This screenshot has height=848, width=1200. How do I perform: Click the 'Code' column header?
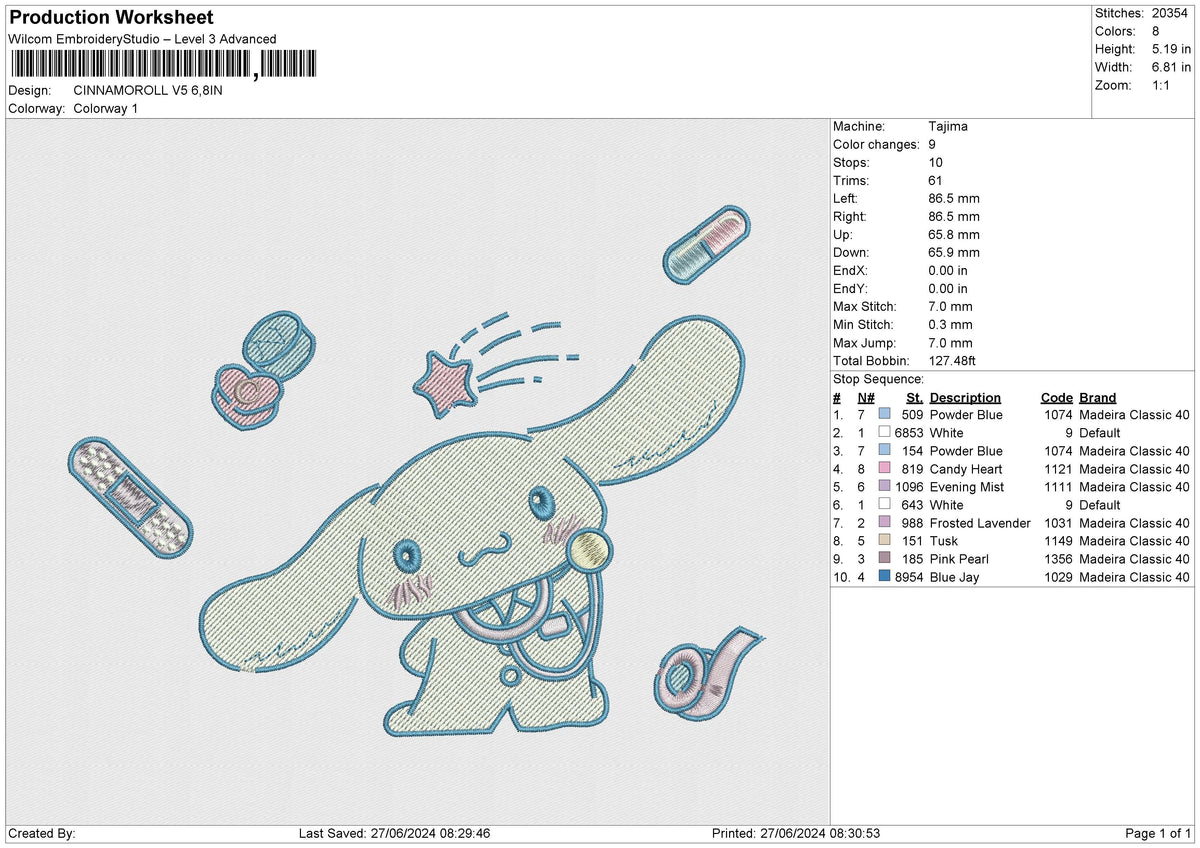(1056, 397)
